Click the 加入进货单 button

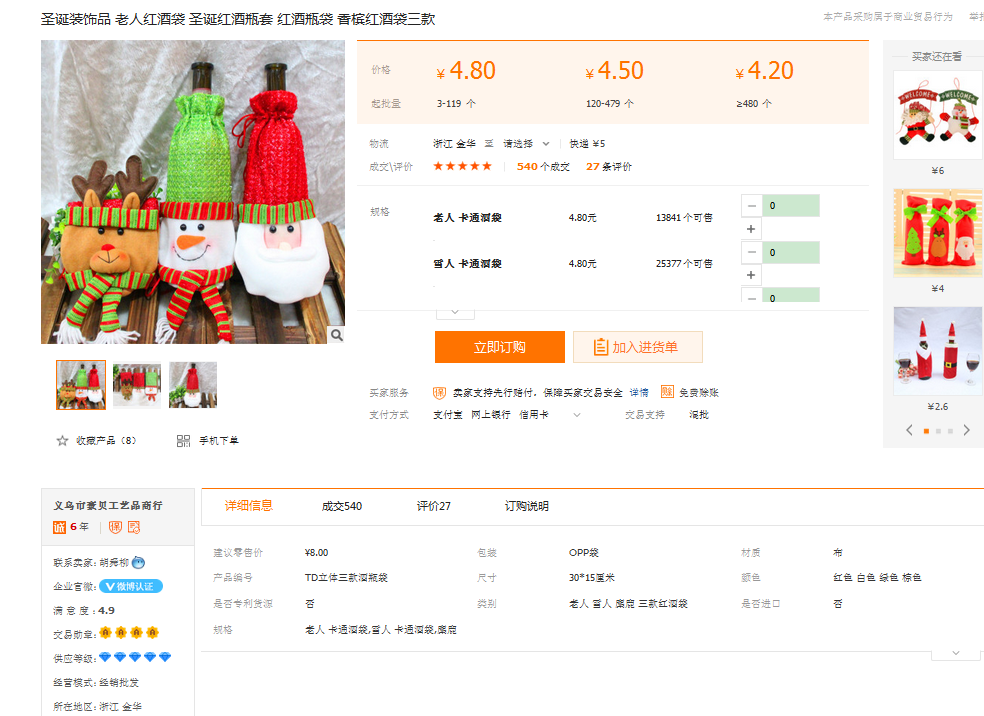point(637,347)
